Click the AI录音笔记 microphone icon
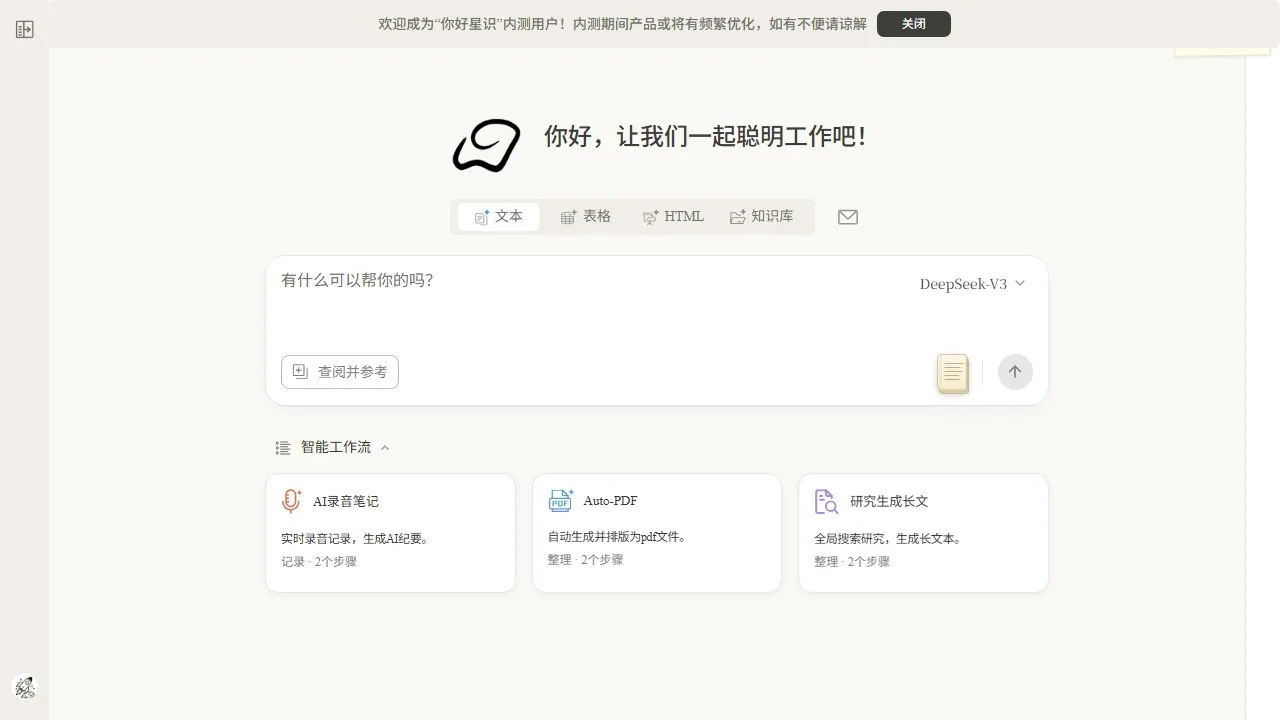The image size is (1280, 720). point(291,501)
